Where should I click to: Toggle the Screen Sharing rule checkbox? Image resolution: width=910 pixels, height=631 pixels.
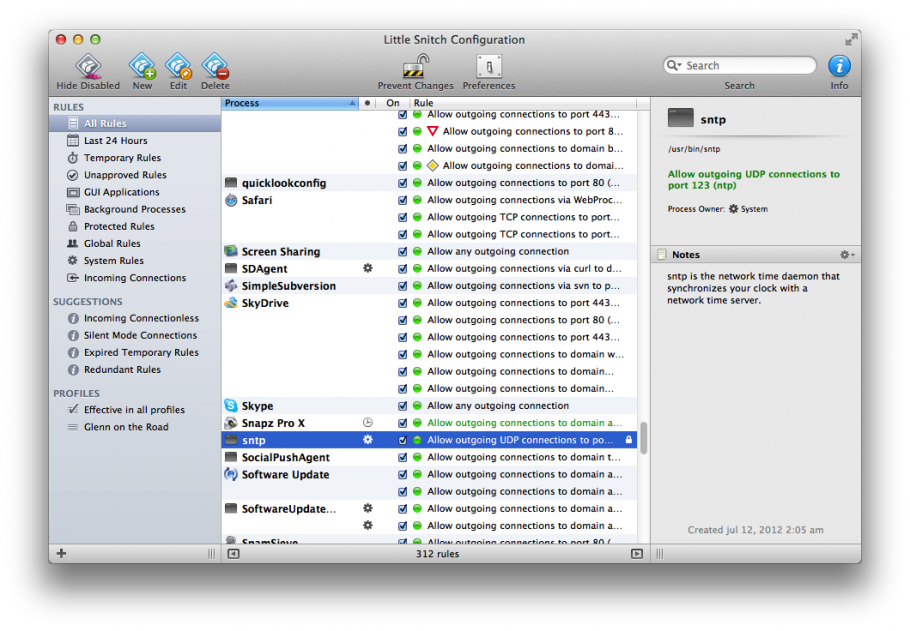402,251
